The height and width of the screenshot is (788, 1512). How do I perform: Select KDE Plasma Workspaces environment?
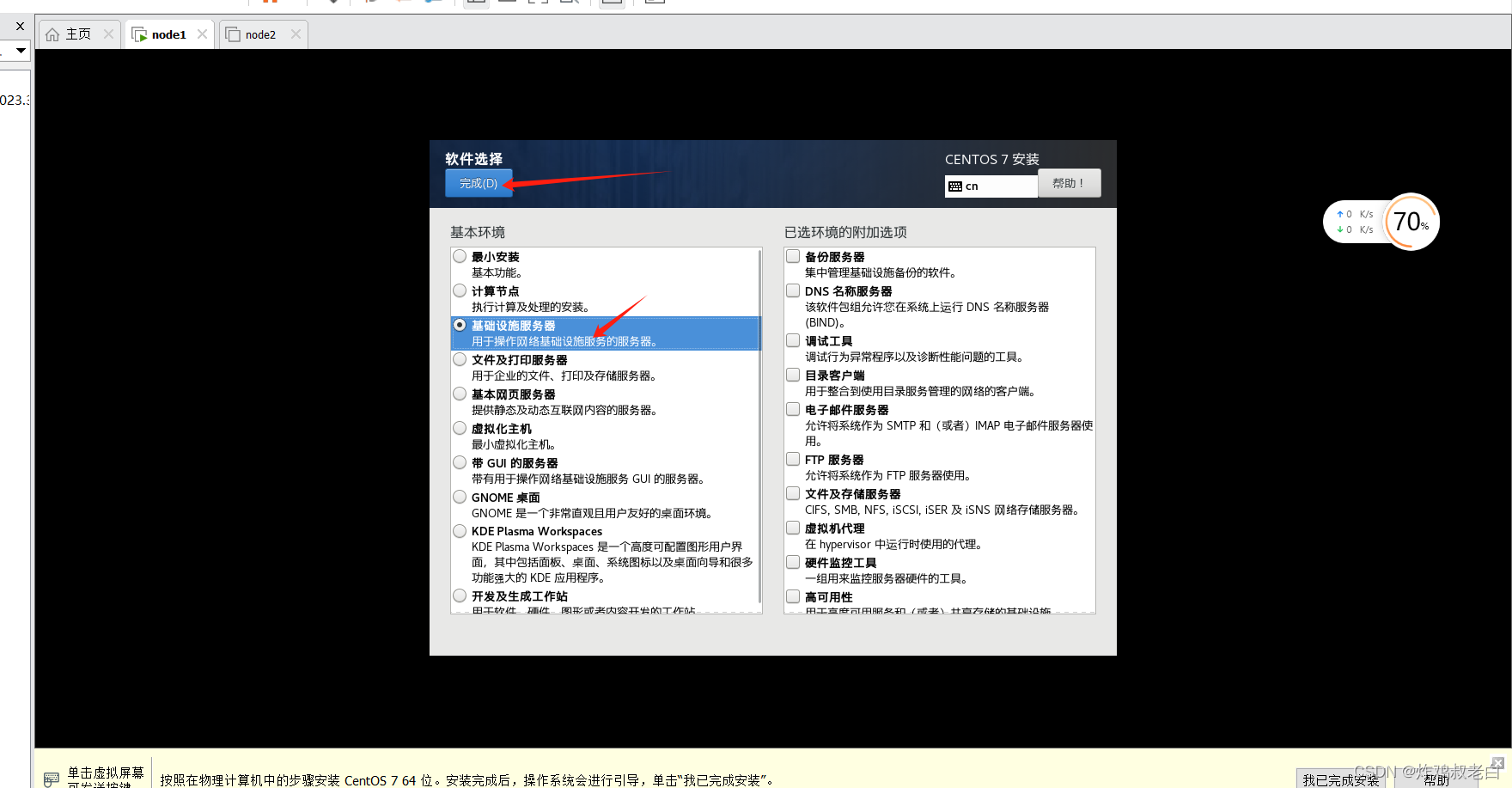pos(460,531)
